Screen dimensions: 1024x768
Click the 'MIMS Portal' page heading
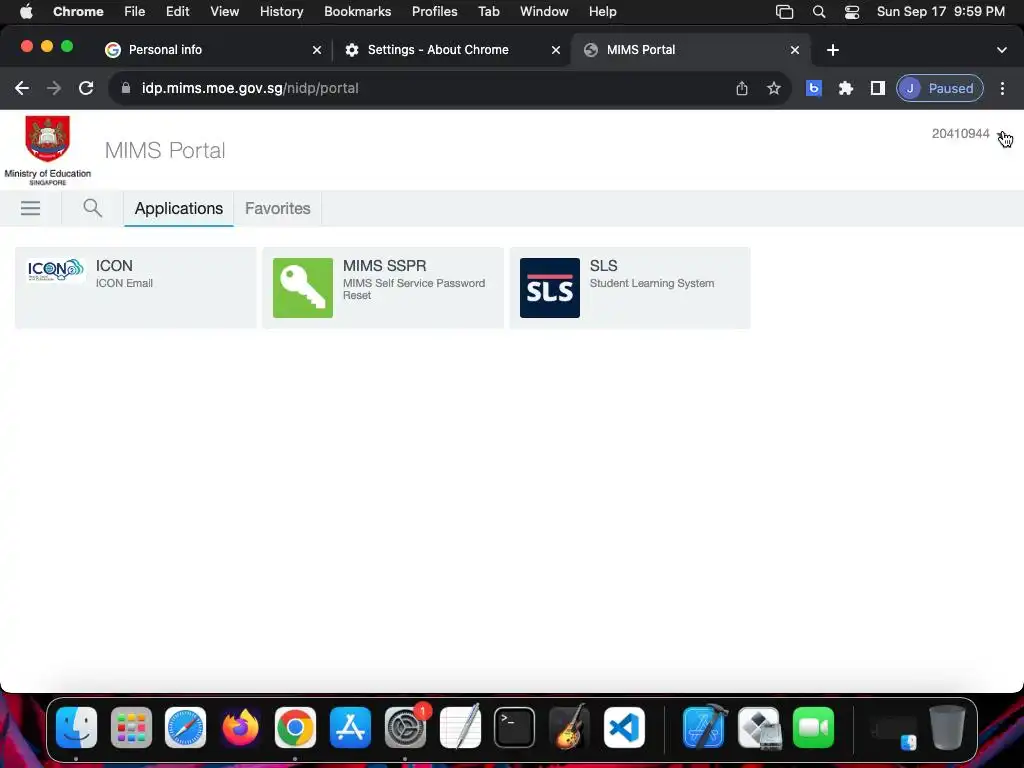click(x=165, y=150)
